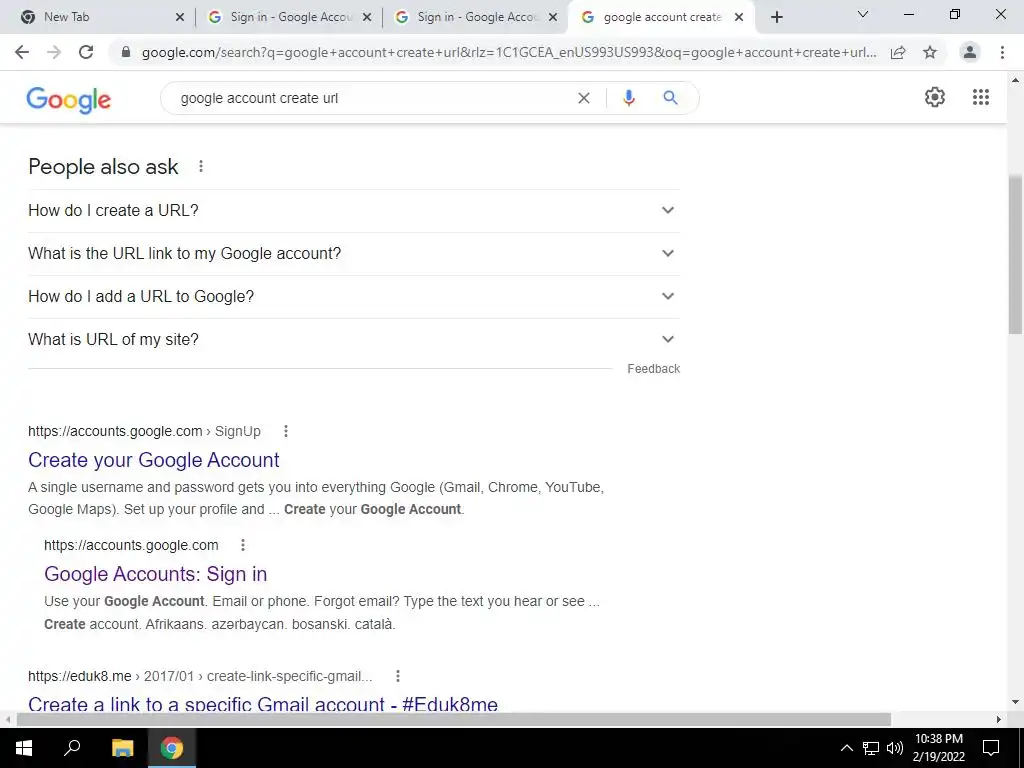1024x768 pixels.
Task: Open taskbar clock showing 10:38 PM
Action: click(938, 748)
